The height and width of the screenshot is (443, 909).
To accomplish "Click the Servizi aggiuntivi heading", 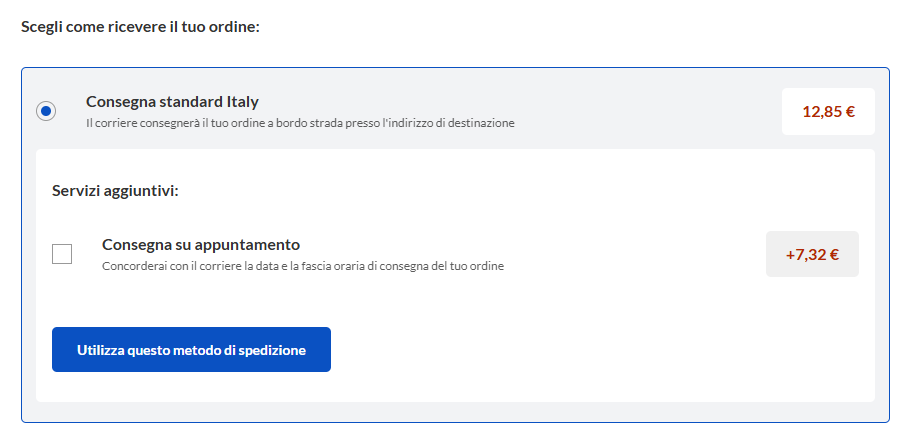I will 115,190.
